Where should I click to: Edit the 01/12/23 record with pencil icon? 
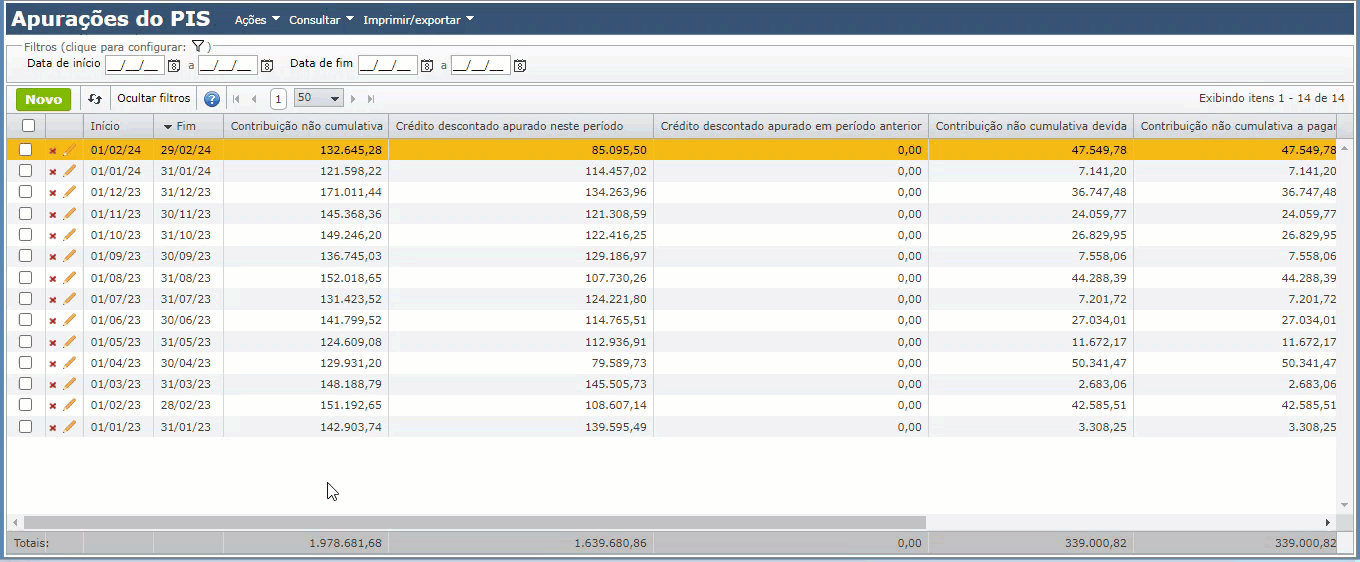[69, 192]
